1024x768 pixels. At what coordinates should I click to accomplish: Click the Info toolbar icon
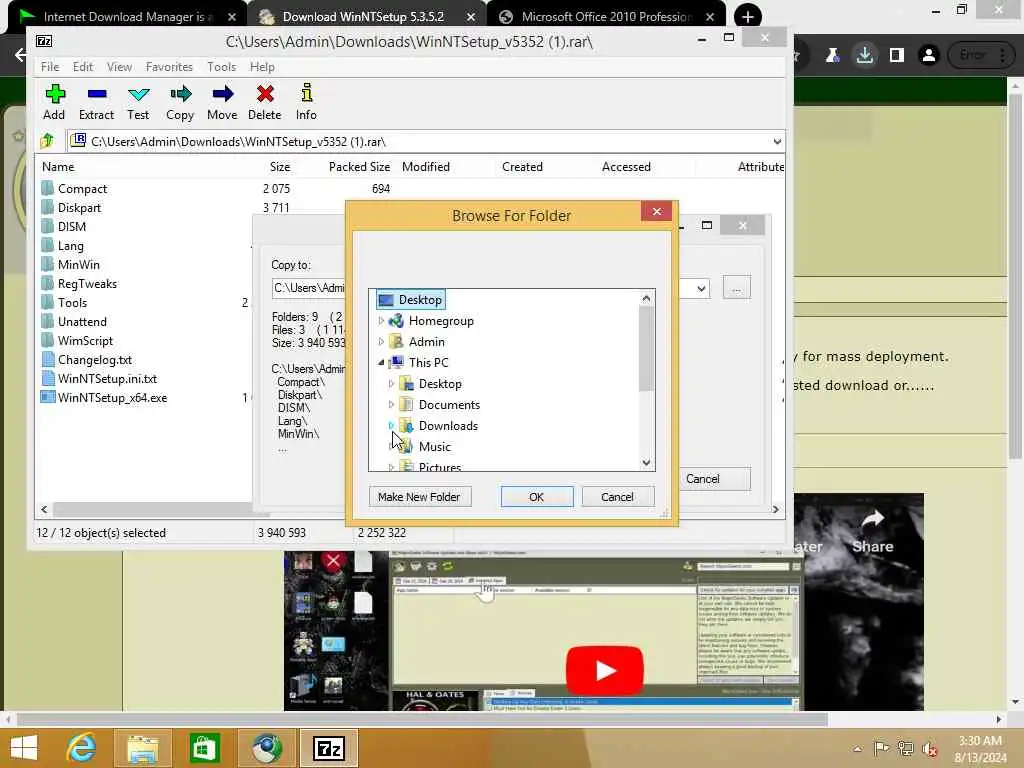pyautogui.click(x=306, y=102)
